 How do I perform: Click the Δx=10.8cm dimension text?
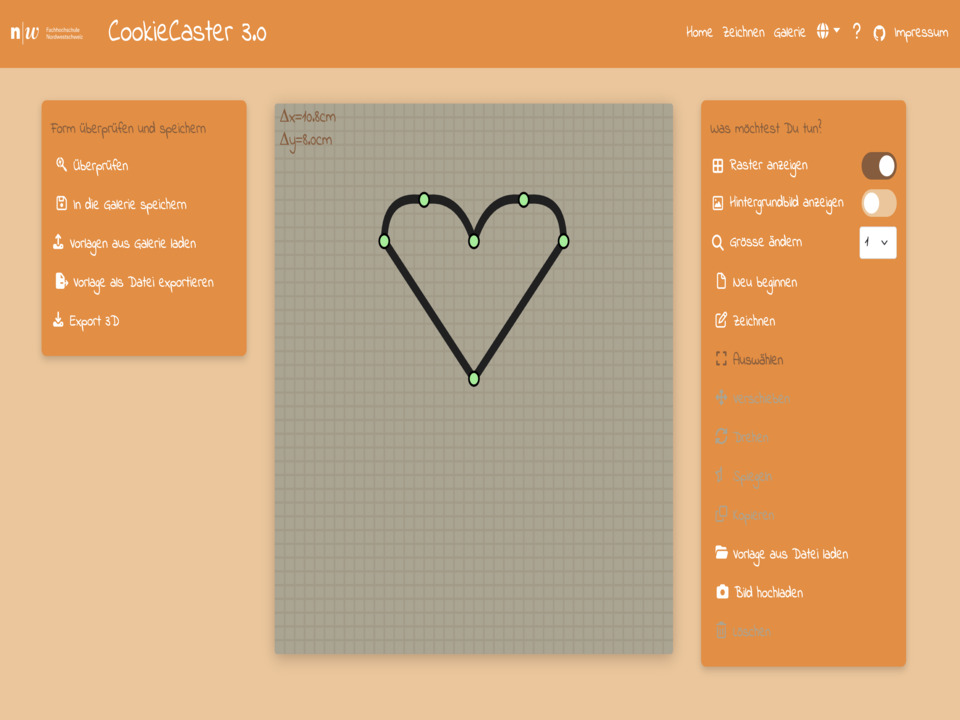coord(308,116)
